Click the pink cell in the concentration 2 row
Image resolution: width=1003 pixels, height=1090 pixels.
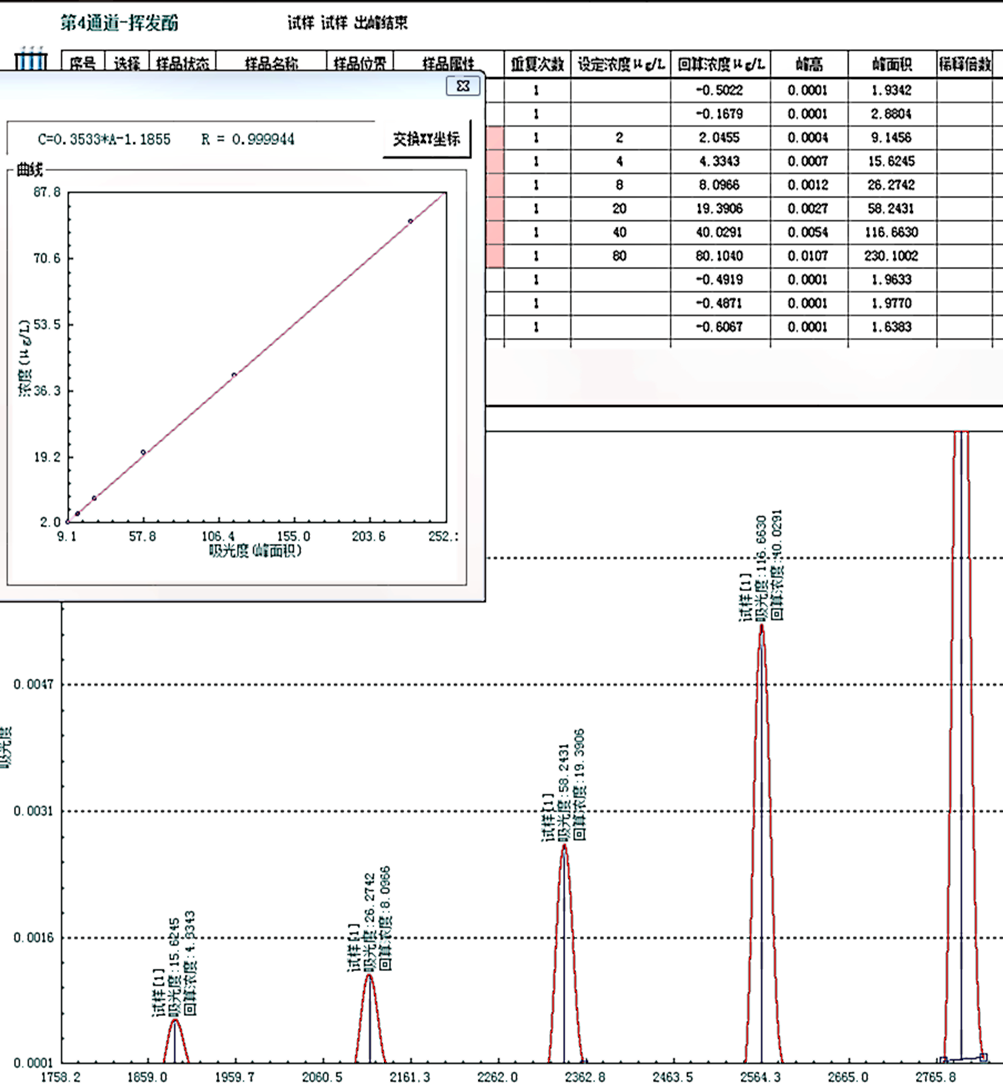click(x=495, y=137)
